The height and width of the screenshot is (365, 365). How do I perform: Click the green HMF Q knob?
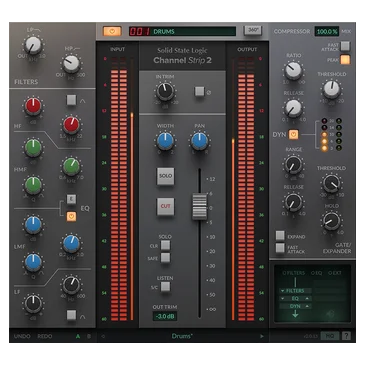point(33,185)
